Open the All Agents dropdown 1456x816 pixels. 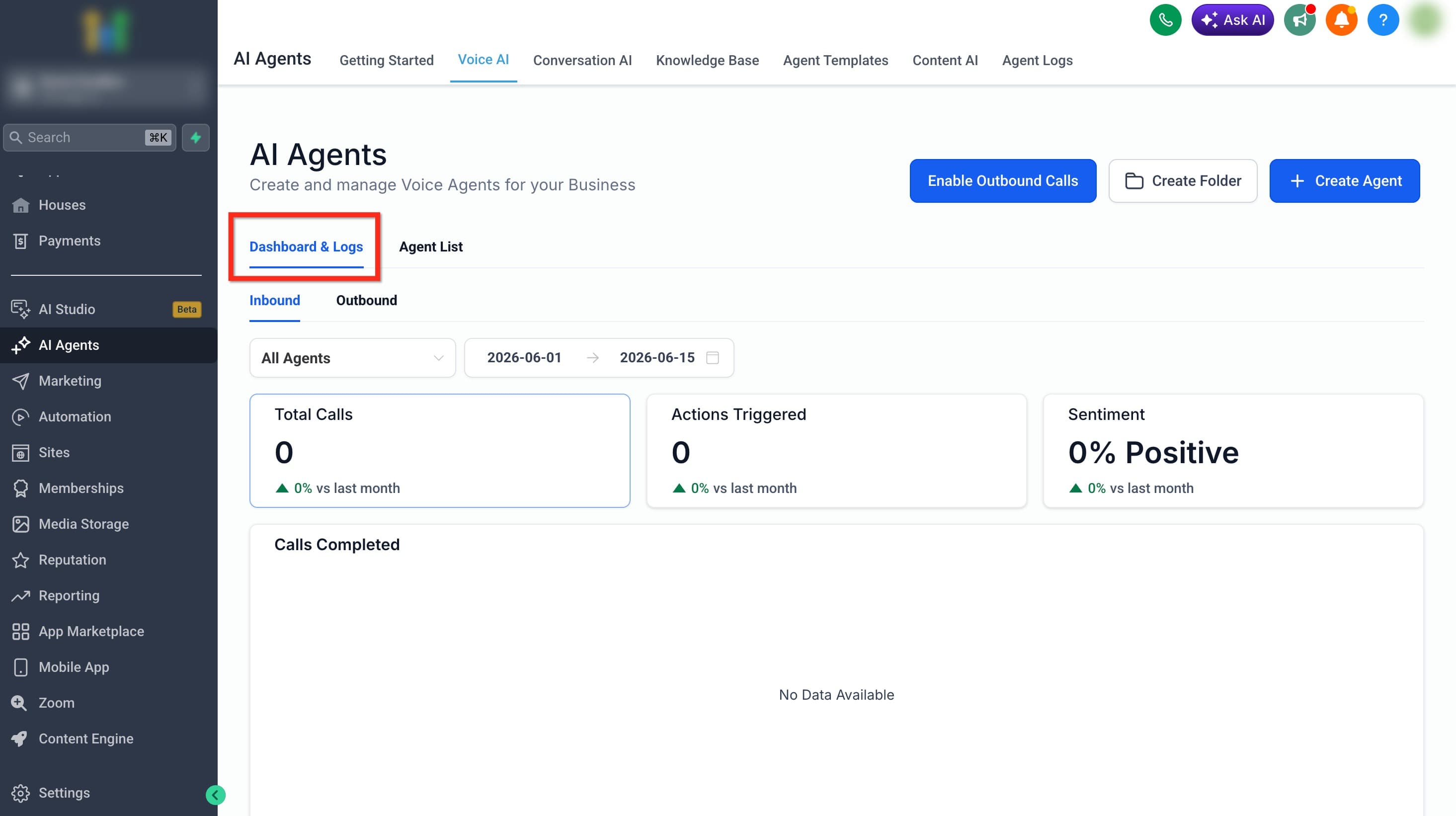[352, 358]
